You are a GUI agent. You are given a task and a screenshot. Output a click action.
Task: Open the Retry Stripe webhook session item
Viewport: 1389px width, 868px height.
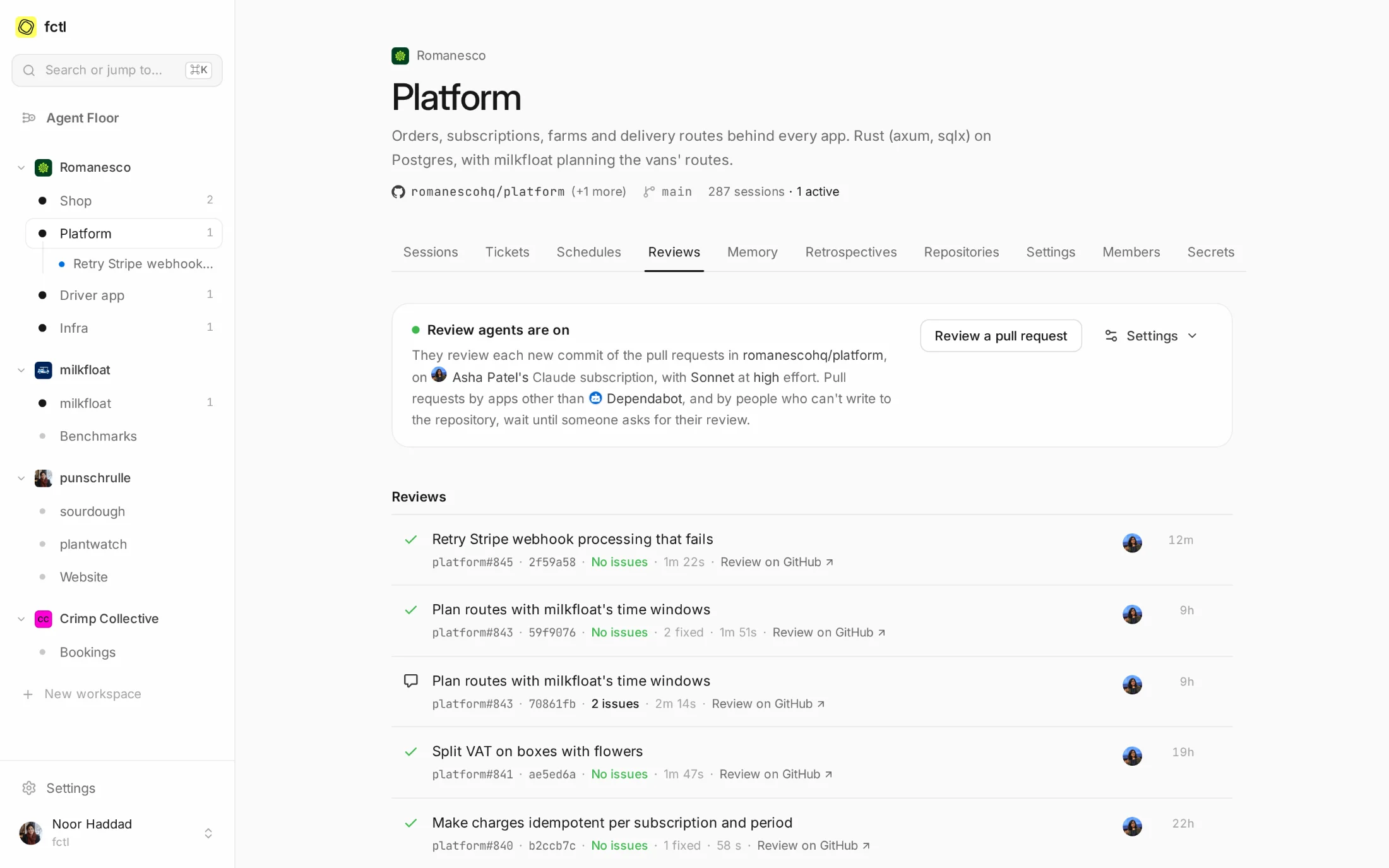(136, 264)
